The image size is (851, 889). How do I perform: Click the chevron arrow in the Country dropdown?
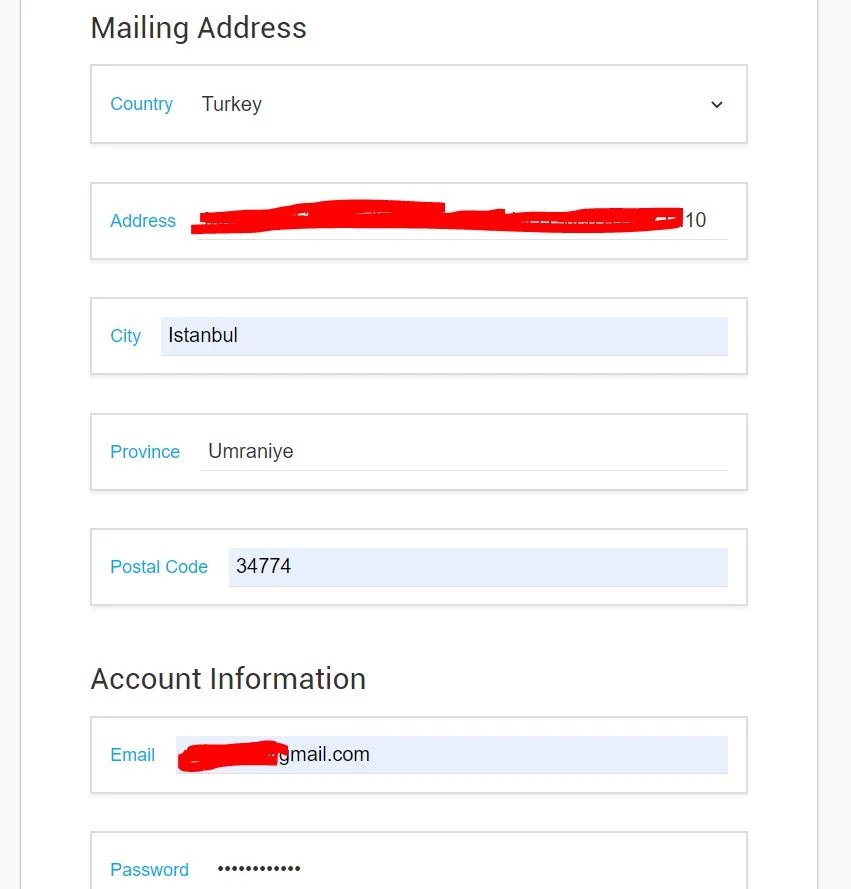pos(716,105)
